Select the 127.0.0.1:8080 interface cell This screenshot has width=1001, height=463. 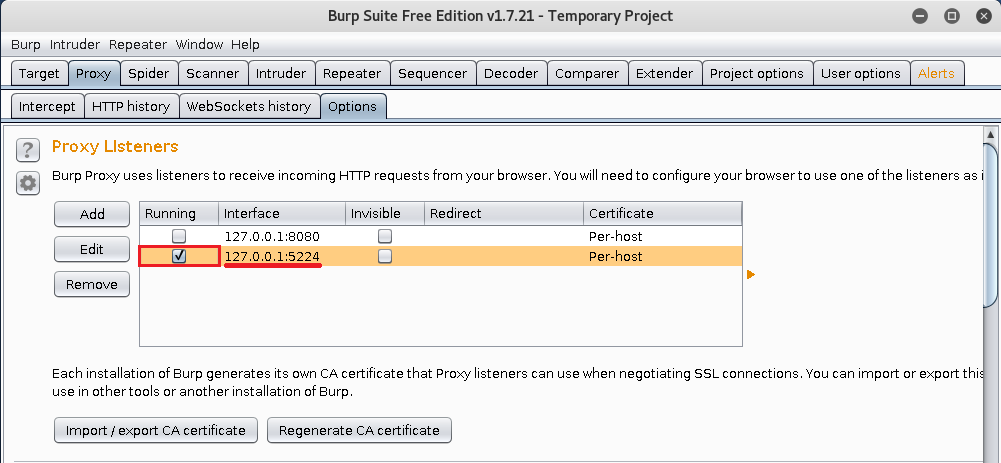[282, 236]
